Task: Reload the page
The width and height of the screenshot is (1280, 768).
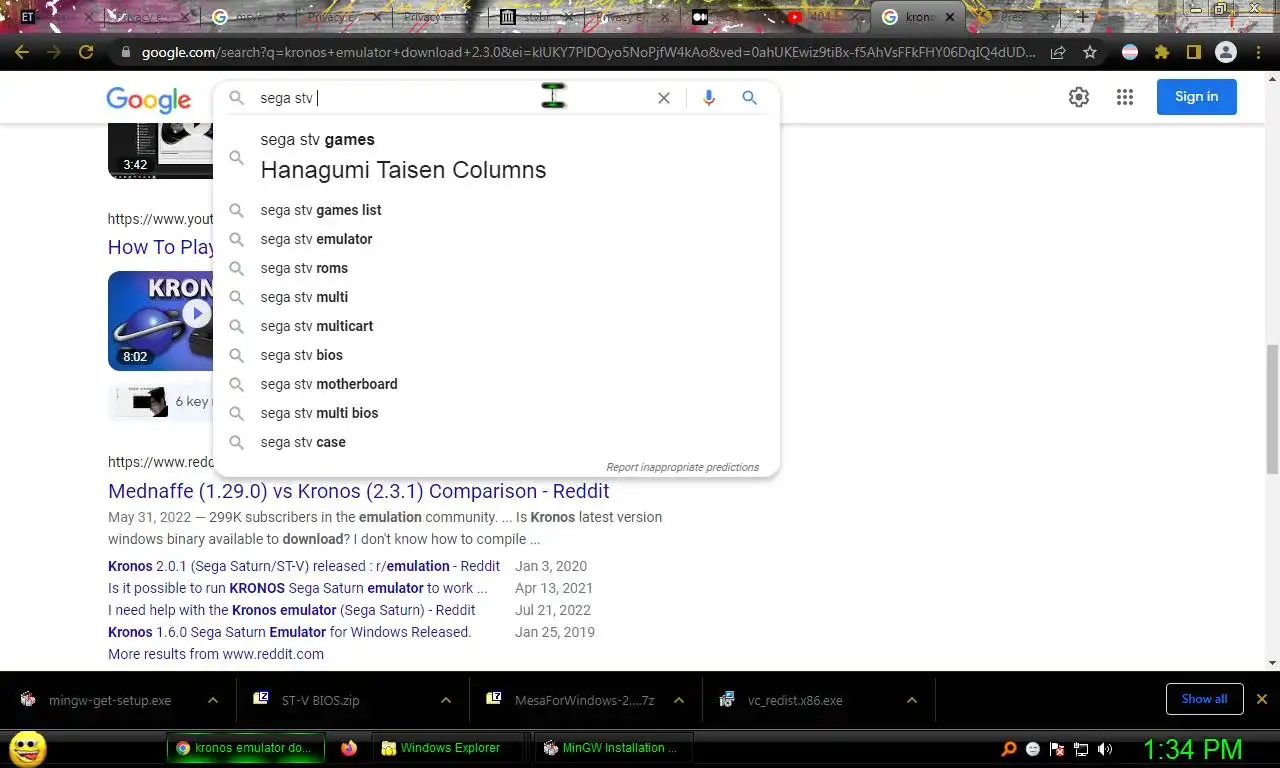Action: pos(86,52)
